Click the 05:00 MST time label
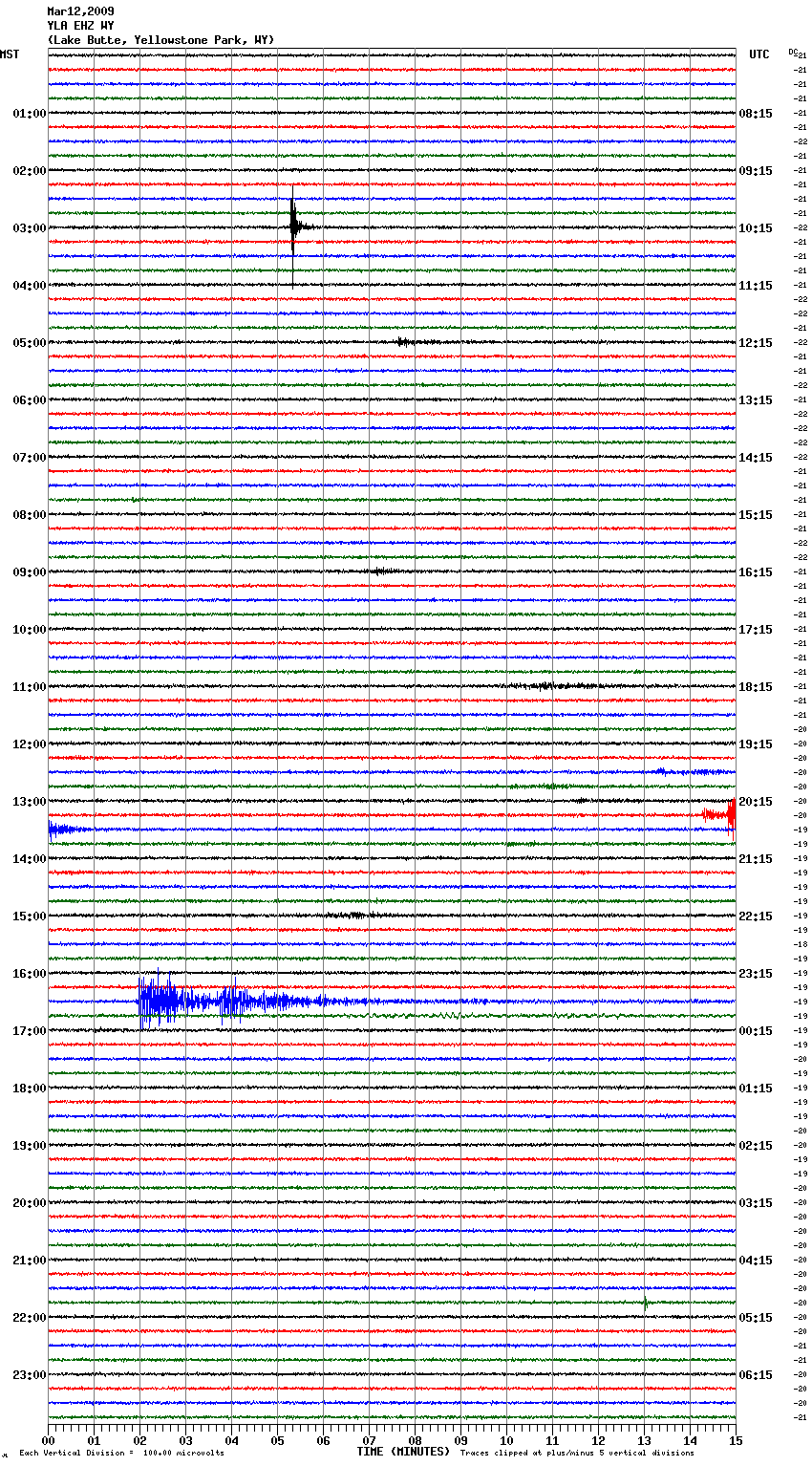The height and width of the screenshot is (1466, 812). point(29,343)
